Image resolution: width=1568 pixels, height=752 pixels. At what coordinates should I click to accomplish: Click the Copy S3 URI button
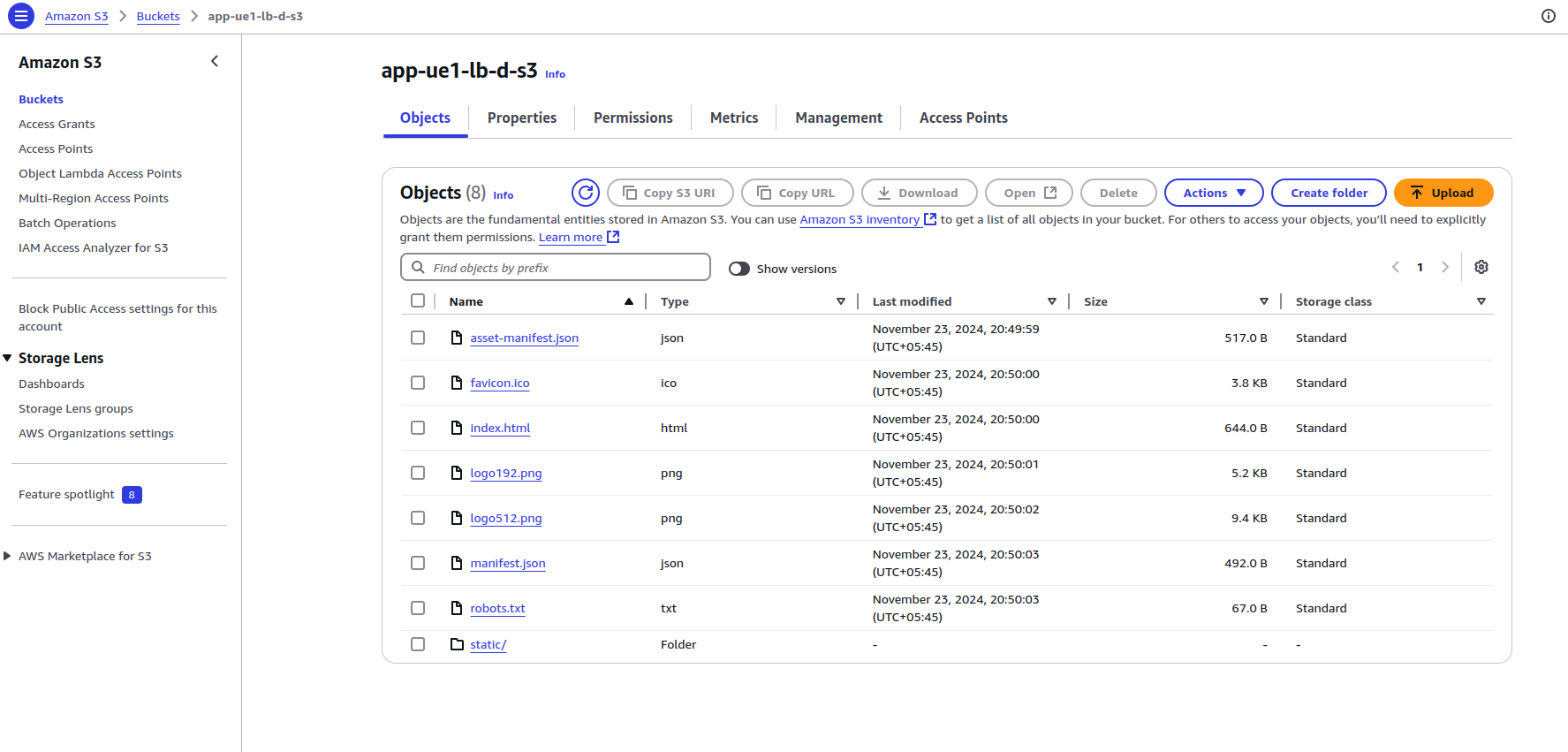(670, 193)
